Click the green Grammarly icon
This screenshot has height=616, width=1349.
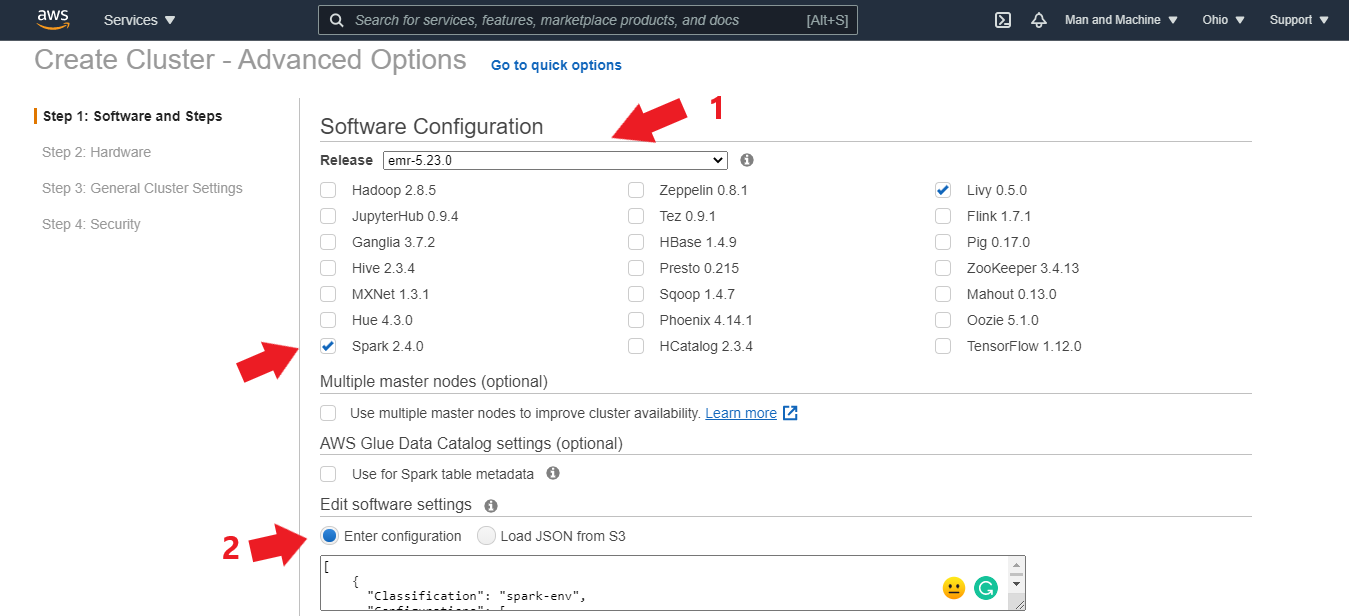click(986, 588)
